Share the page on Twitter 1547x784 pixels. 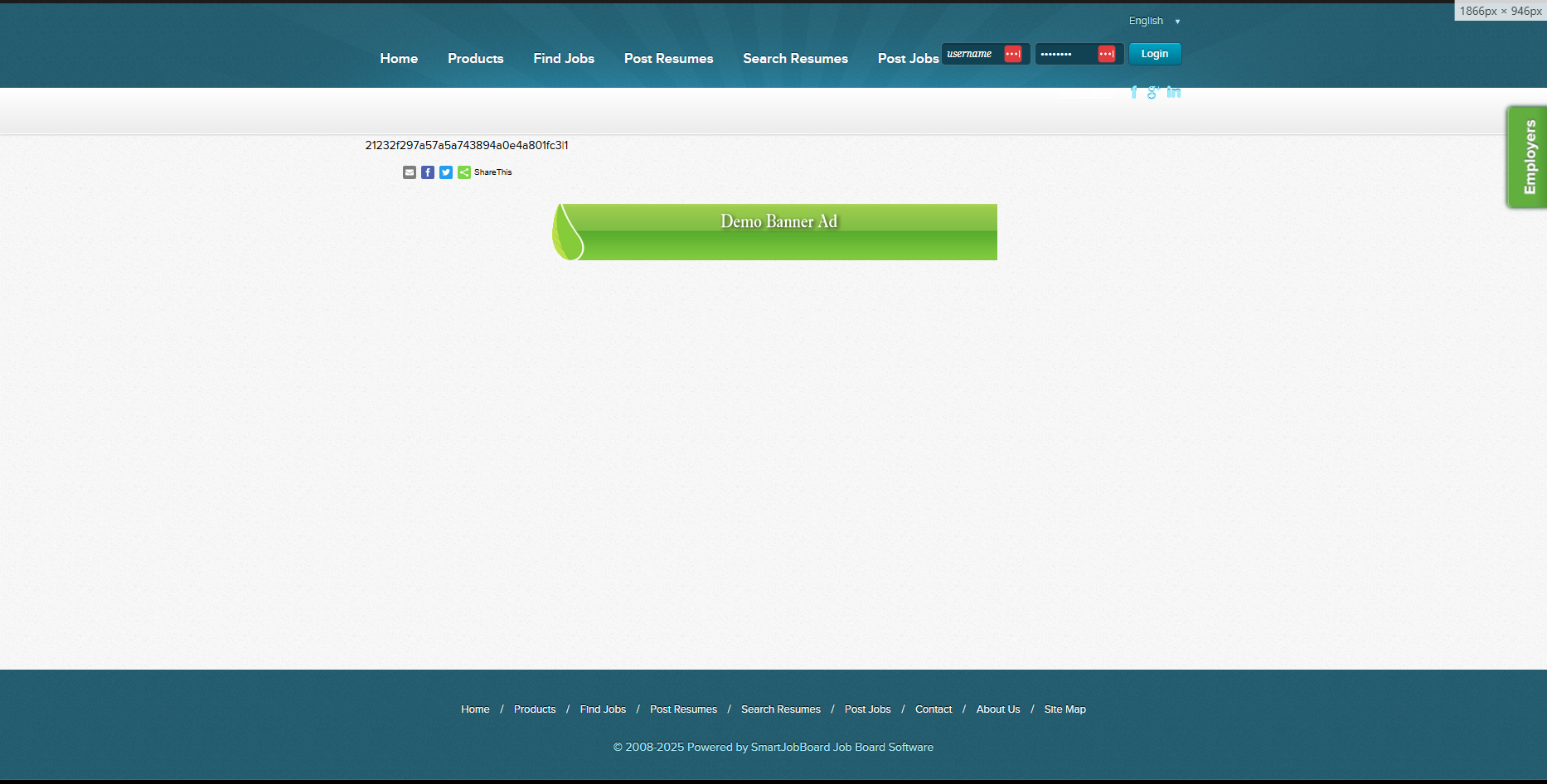tap(446, 172)
